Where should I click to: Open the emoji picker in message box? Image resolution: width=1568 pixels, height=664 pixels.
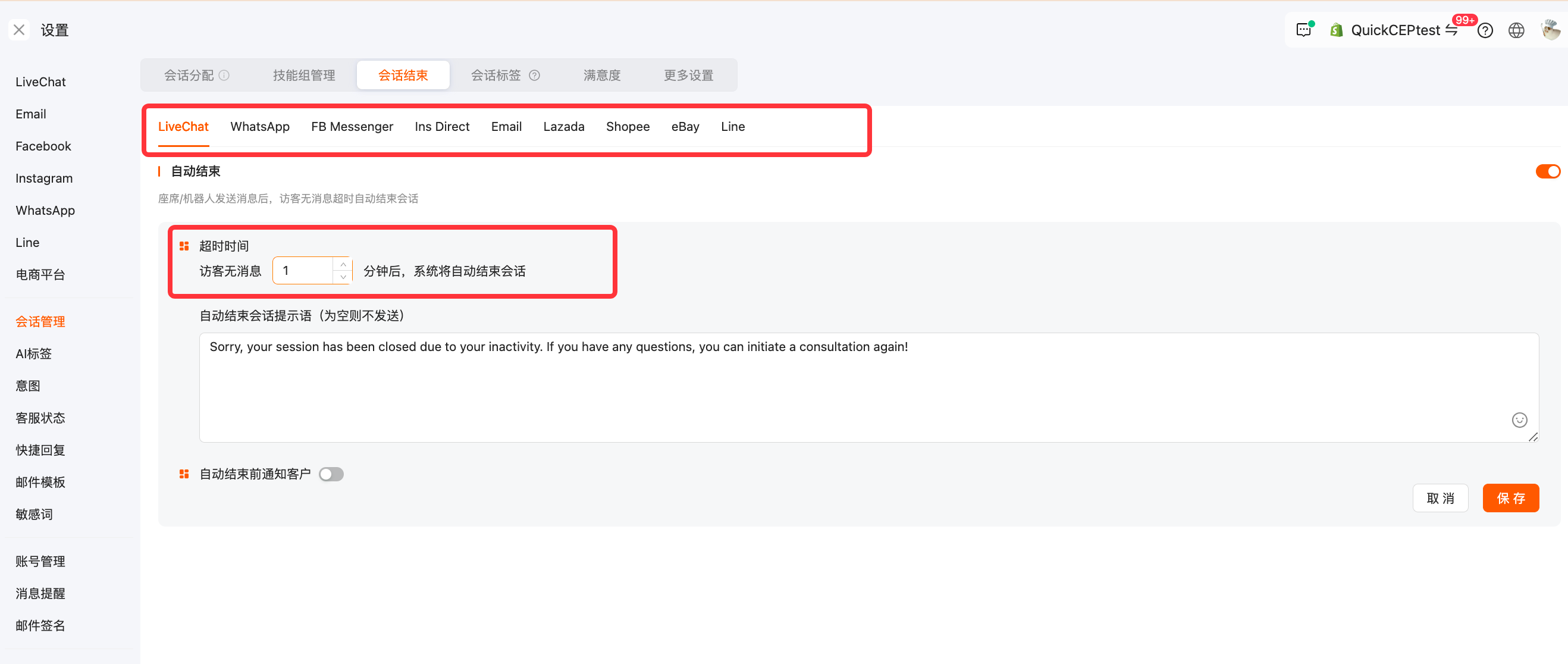[1519, 419]
